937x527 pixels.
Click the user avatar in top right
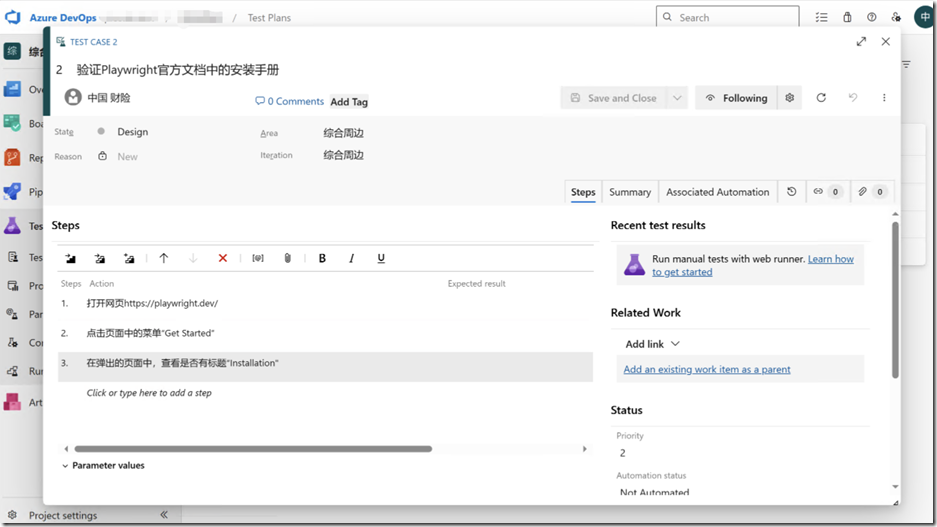pyautogui.click(x=924, y=17)
